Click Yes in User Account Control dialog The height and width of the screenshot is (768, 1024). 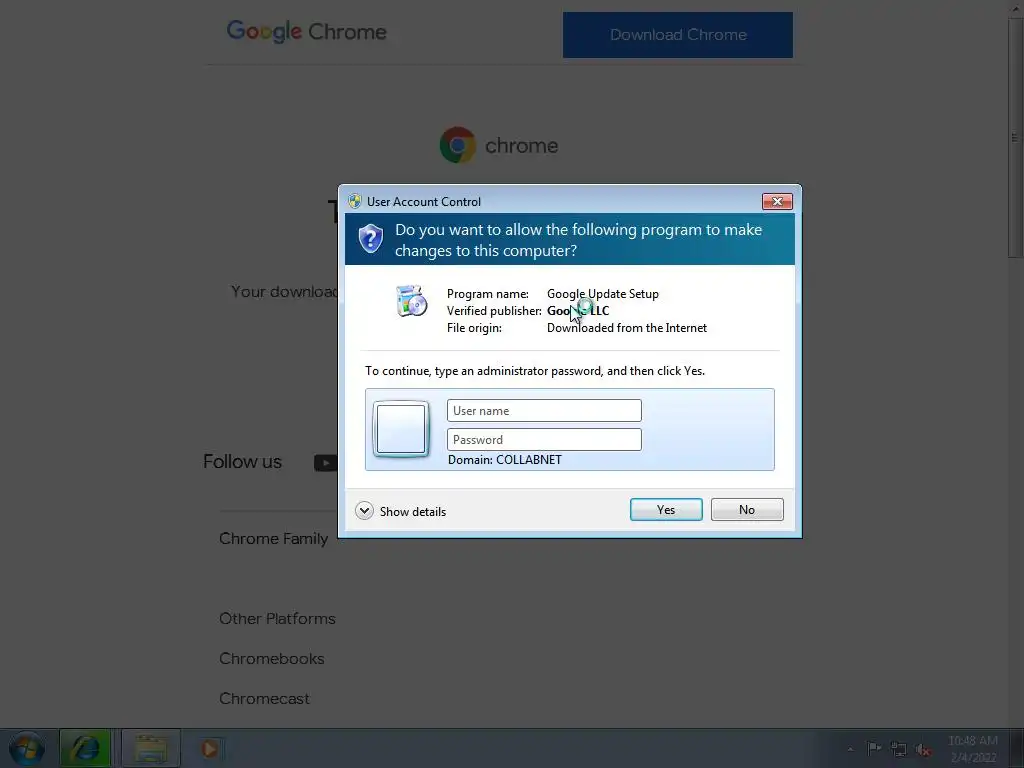click(x=665, y=509)
